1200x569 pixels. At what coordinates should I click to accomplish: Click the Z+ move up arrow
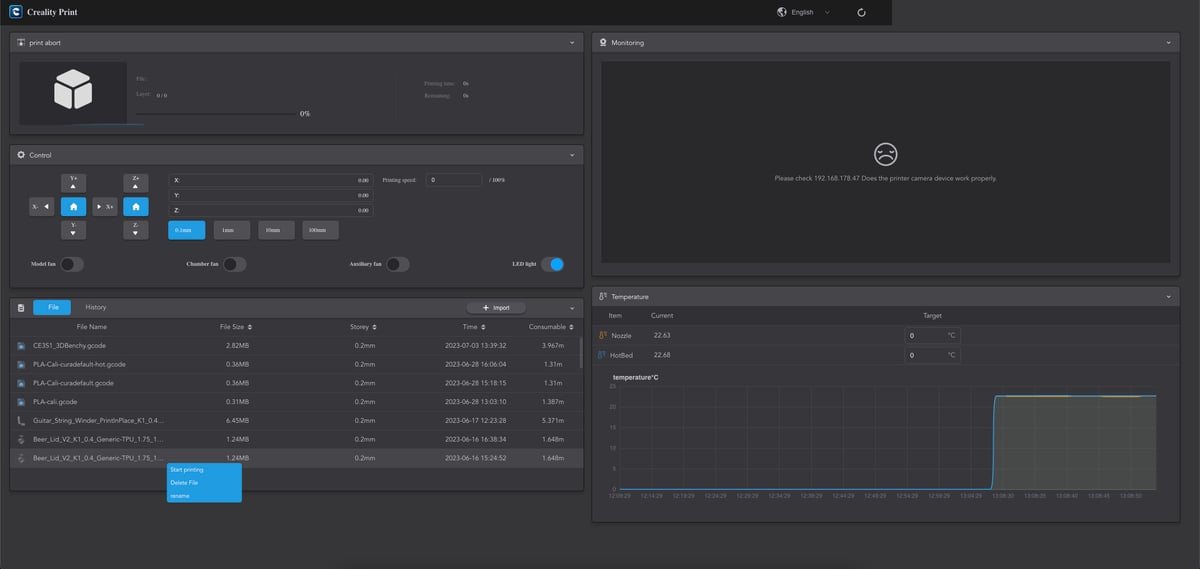pos(136,183)
